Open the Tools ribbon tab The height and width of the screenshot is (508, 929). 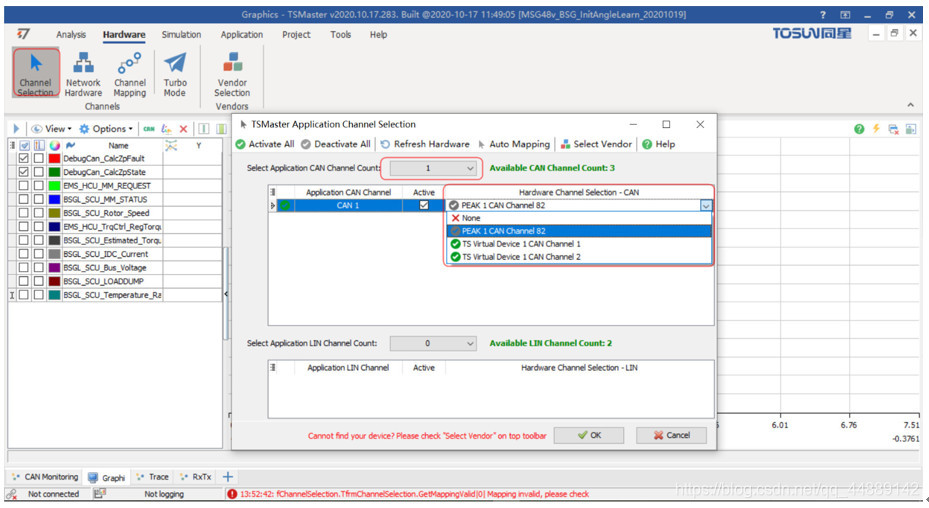point(341,34)
